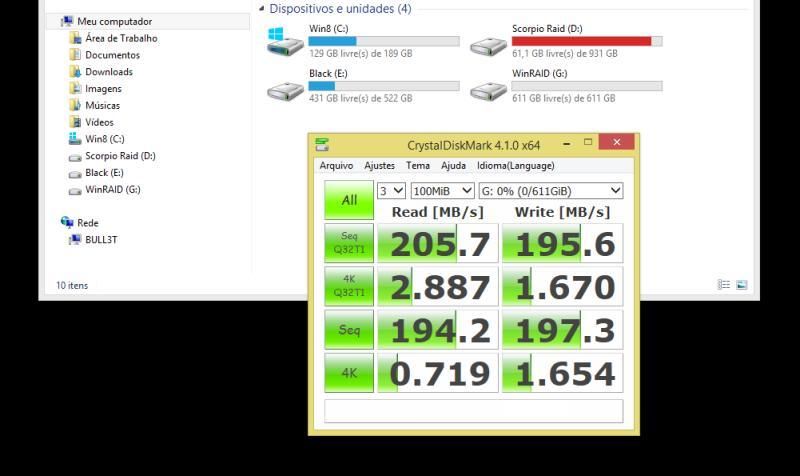This screenshot has height=476, width=800.
Task: Open the Ajustes menu
Action: 379,165
